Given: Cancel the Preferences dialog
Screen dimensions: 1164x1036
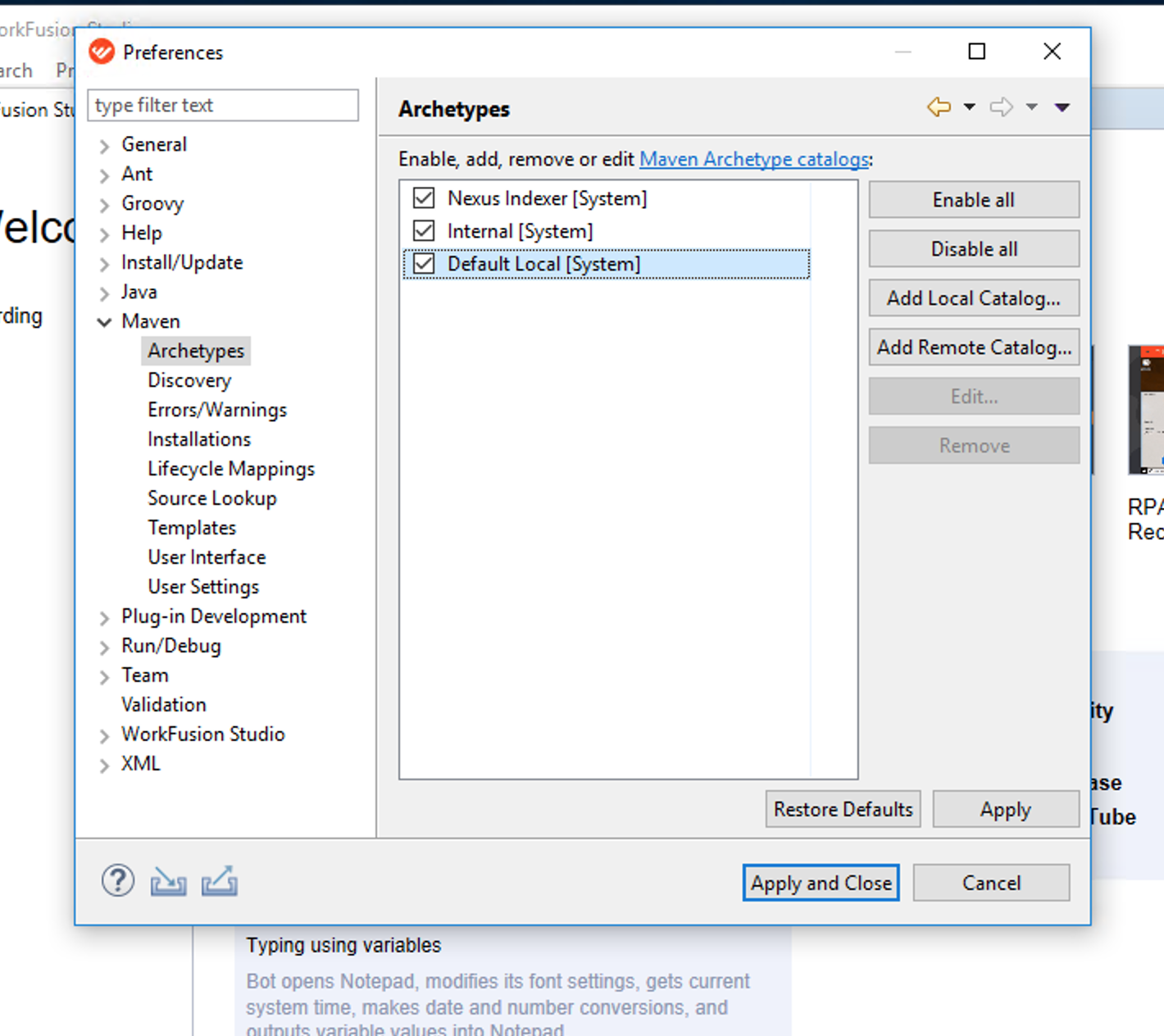Looking at the screenshot, I should click(991, 883).
